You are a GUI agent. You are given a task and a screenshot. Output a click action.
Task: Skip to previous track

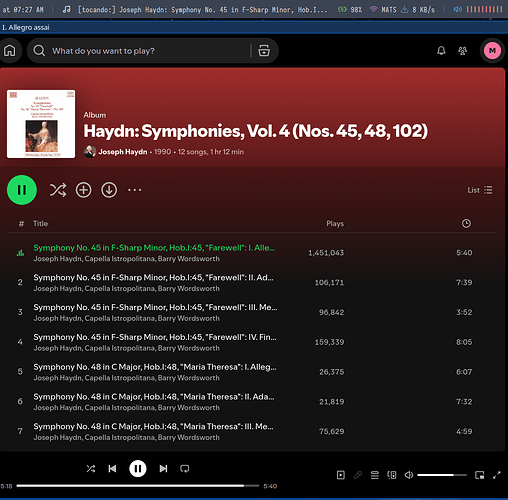tap(112, 469)
